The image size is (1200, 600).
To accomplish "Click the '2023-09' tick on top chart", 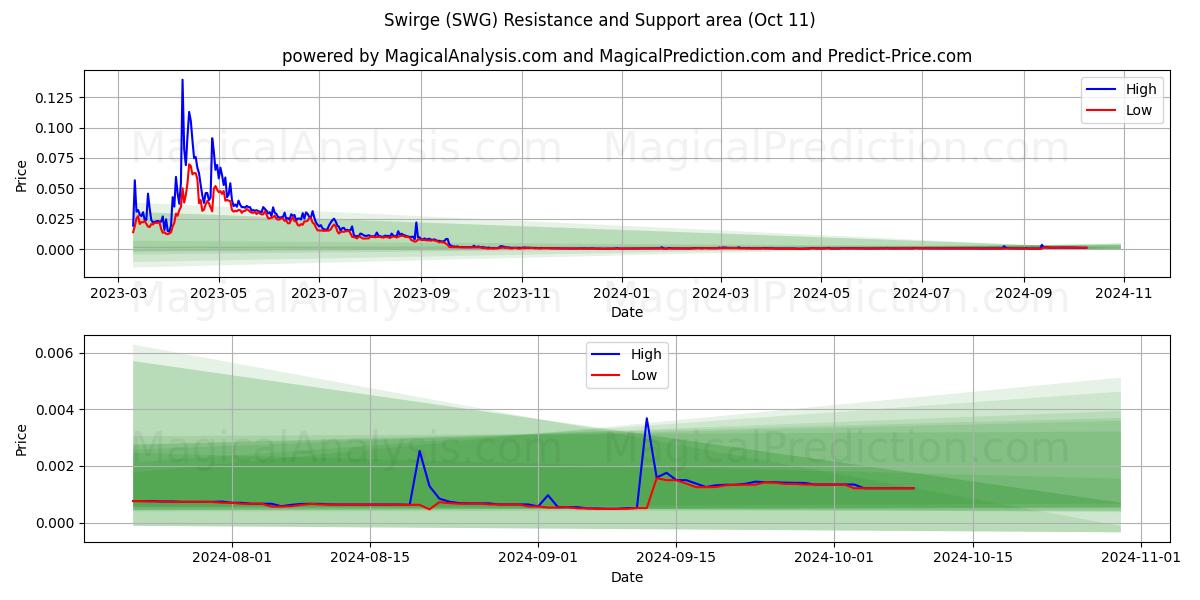I will [x=421, y=293].
